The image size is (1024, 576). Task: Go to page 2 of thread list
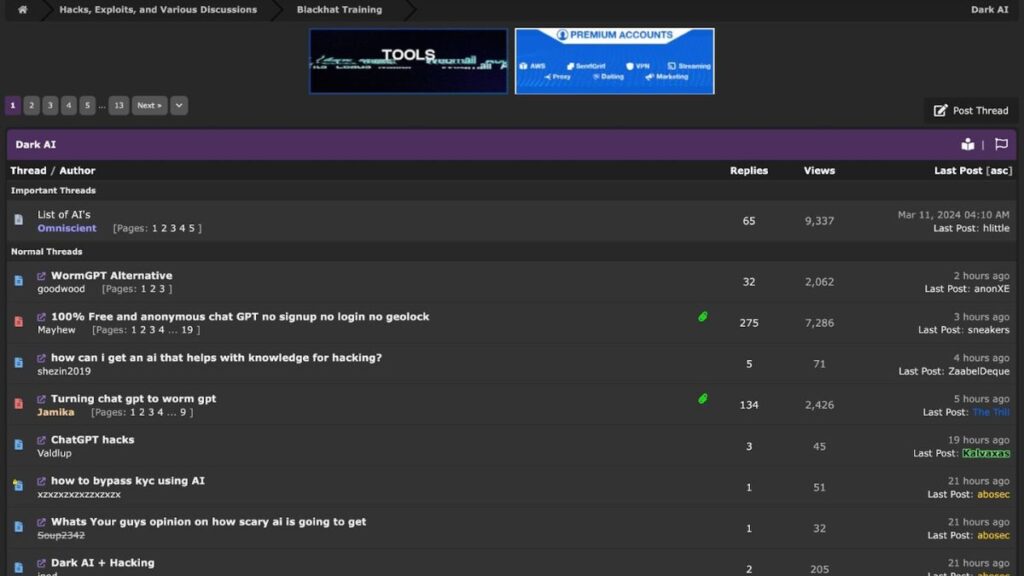click(x=31, y=105)
